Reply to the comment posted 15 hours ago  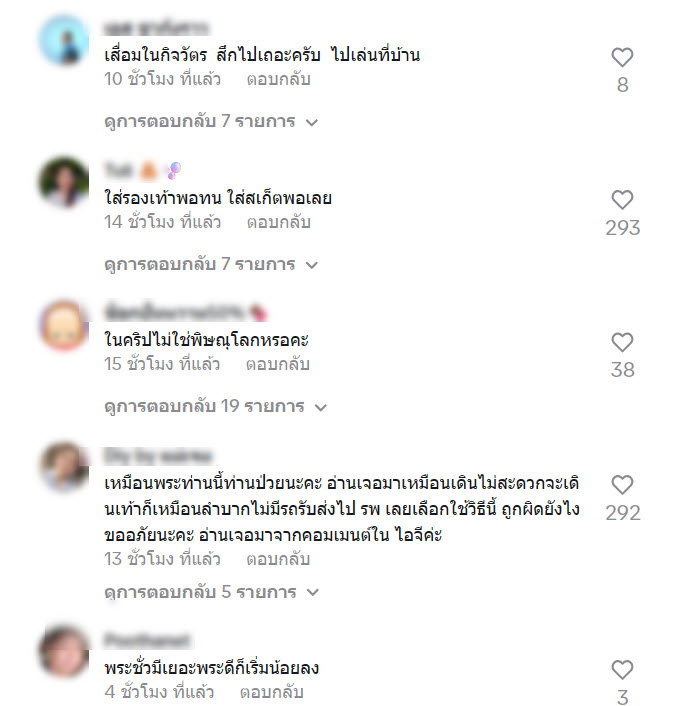278,364
